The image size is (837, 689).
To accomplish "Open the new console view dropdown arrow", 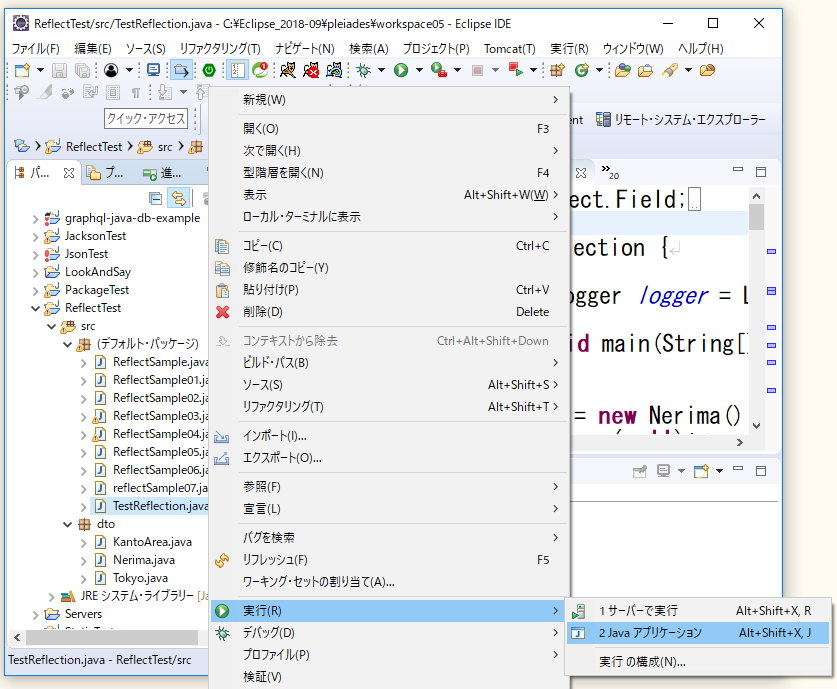I will 720,471.
